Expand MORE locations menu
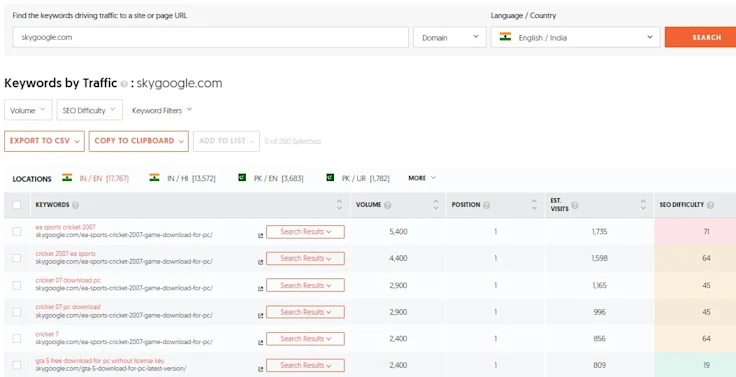The height and width of the screenshot is (377, 736). click(422, 178)
